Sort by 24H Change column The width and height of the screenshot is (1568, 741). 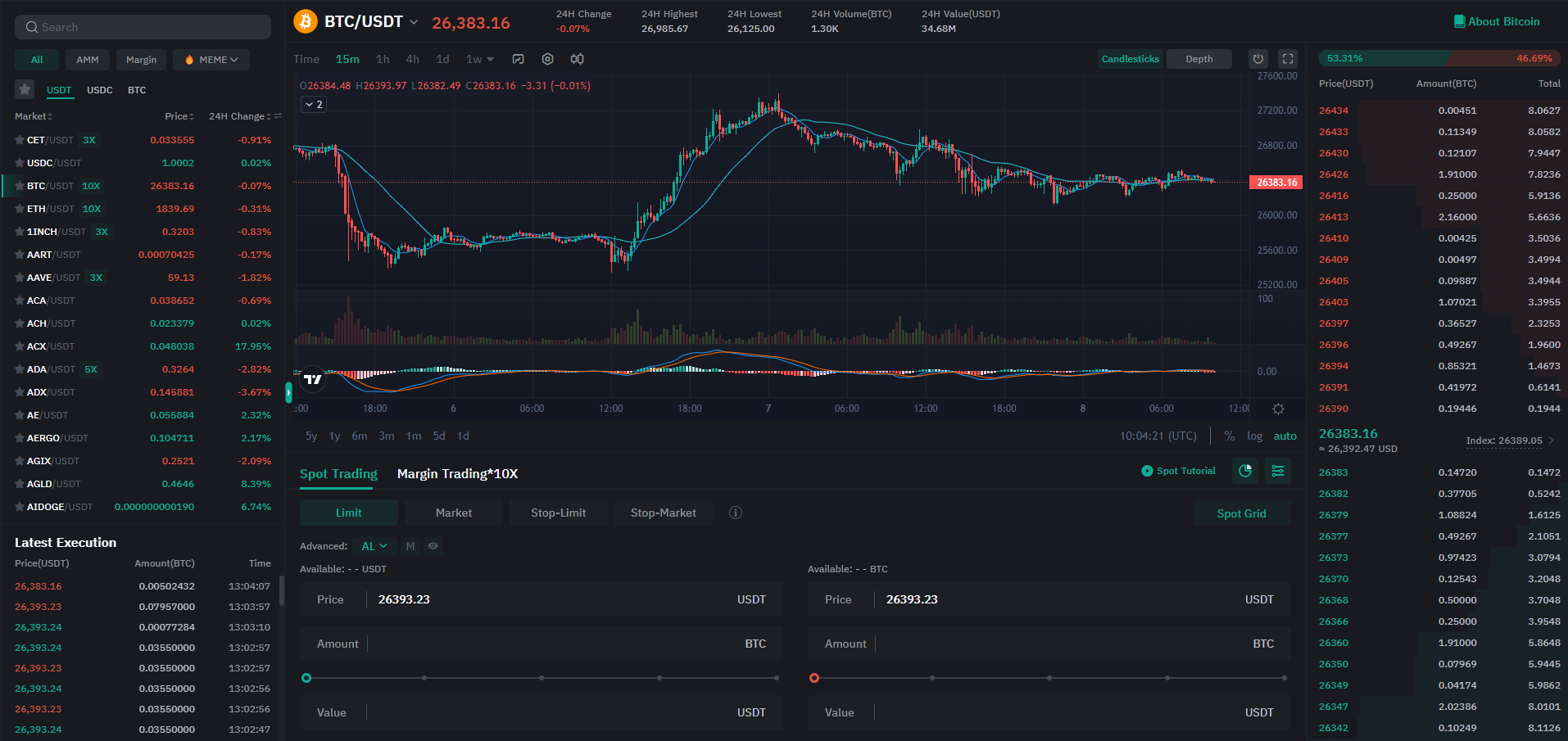(239, 116)
